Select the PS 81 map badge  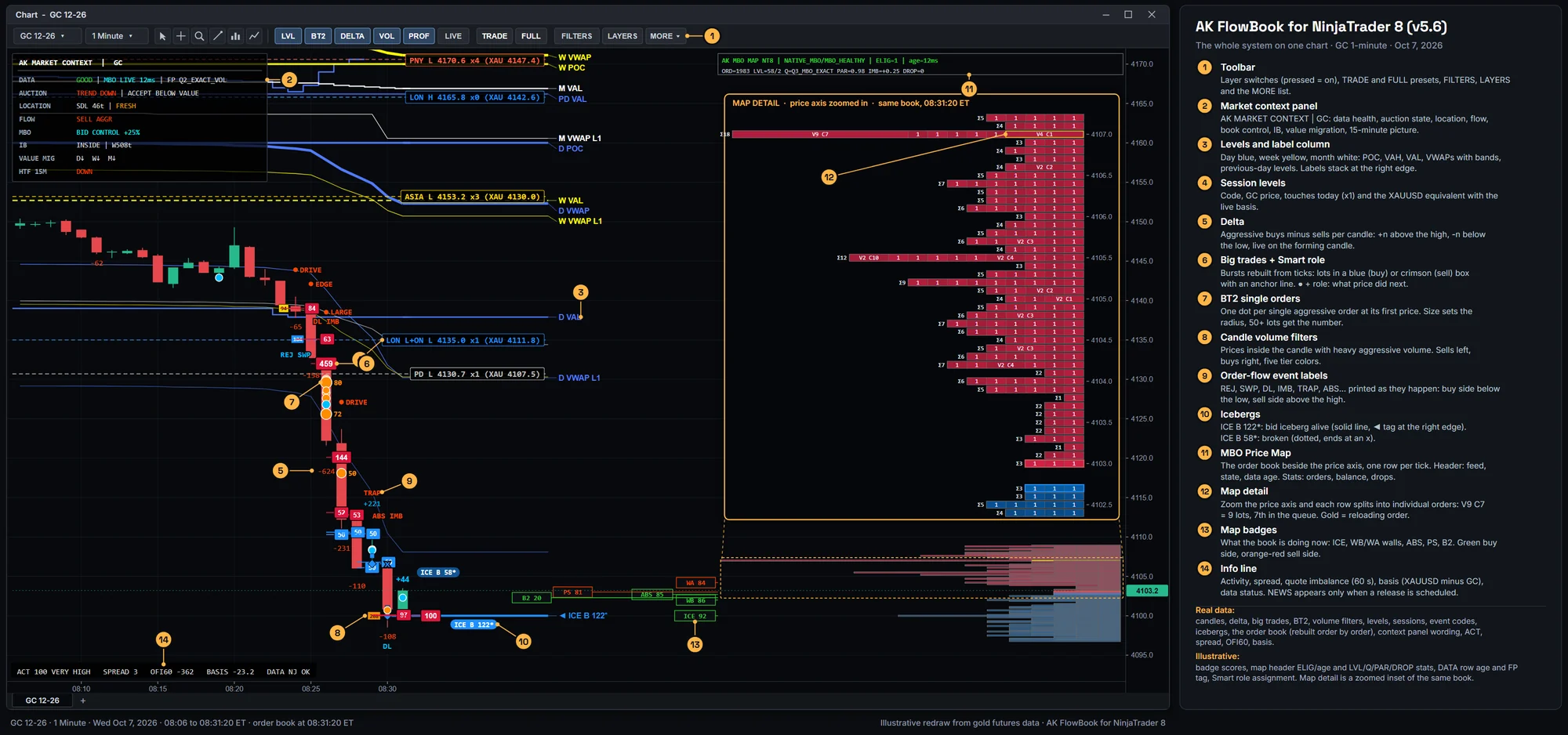tap(573, 592)
